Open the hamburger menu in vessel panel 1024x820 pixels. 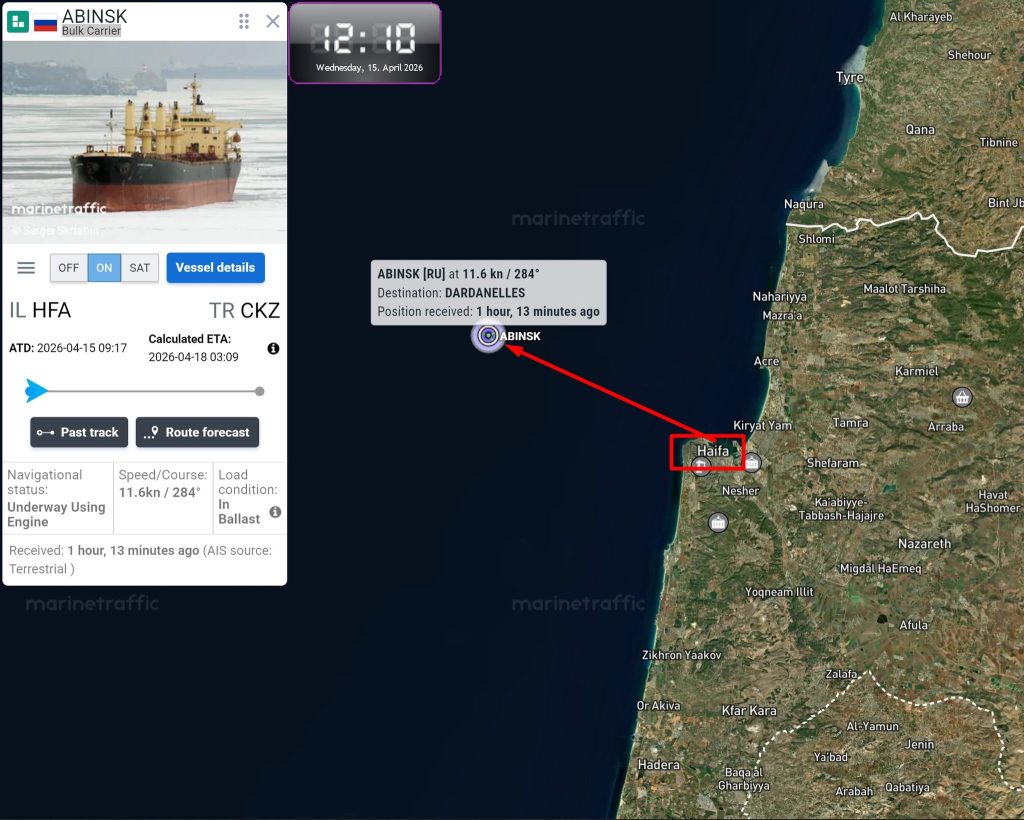click(26, 268)
